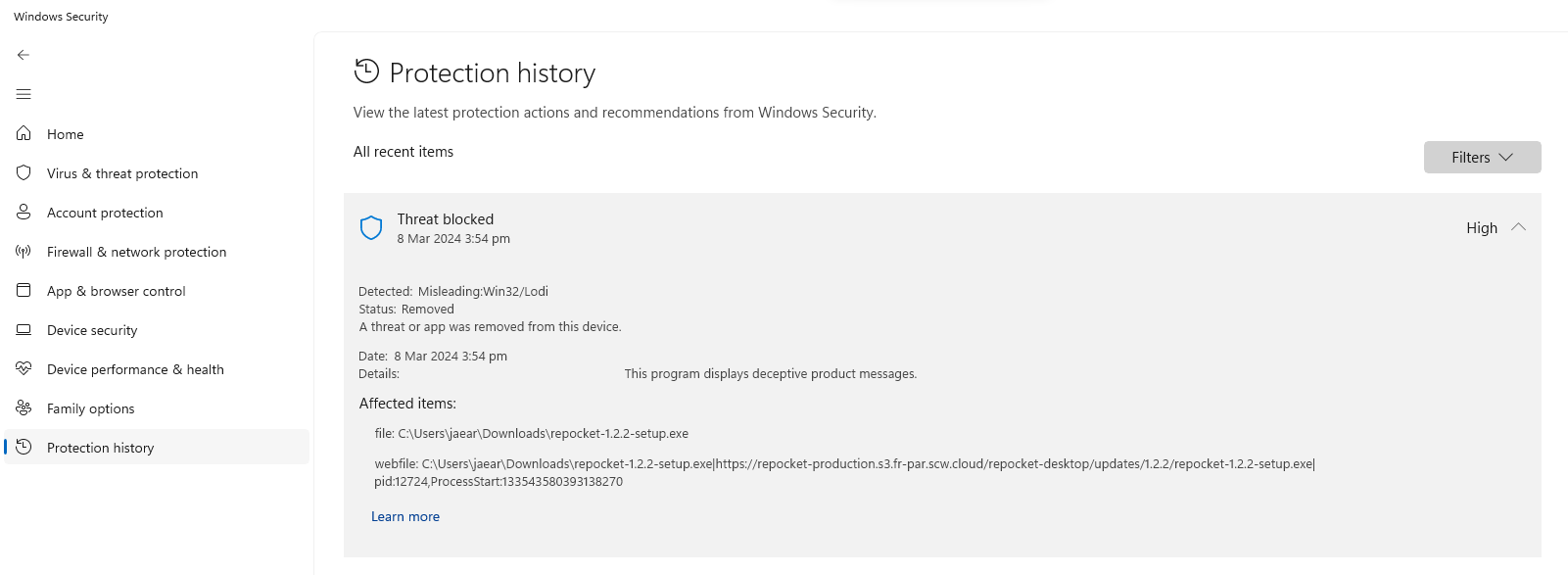Image resolution: width=1568 pixels, height=575 pixels.
Task: Click the header timestamp under Threat blocked
Action: tap(453, 239)
